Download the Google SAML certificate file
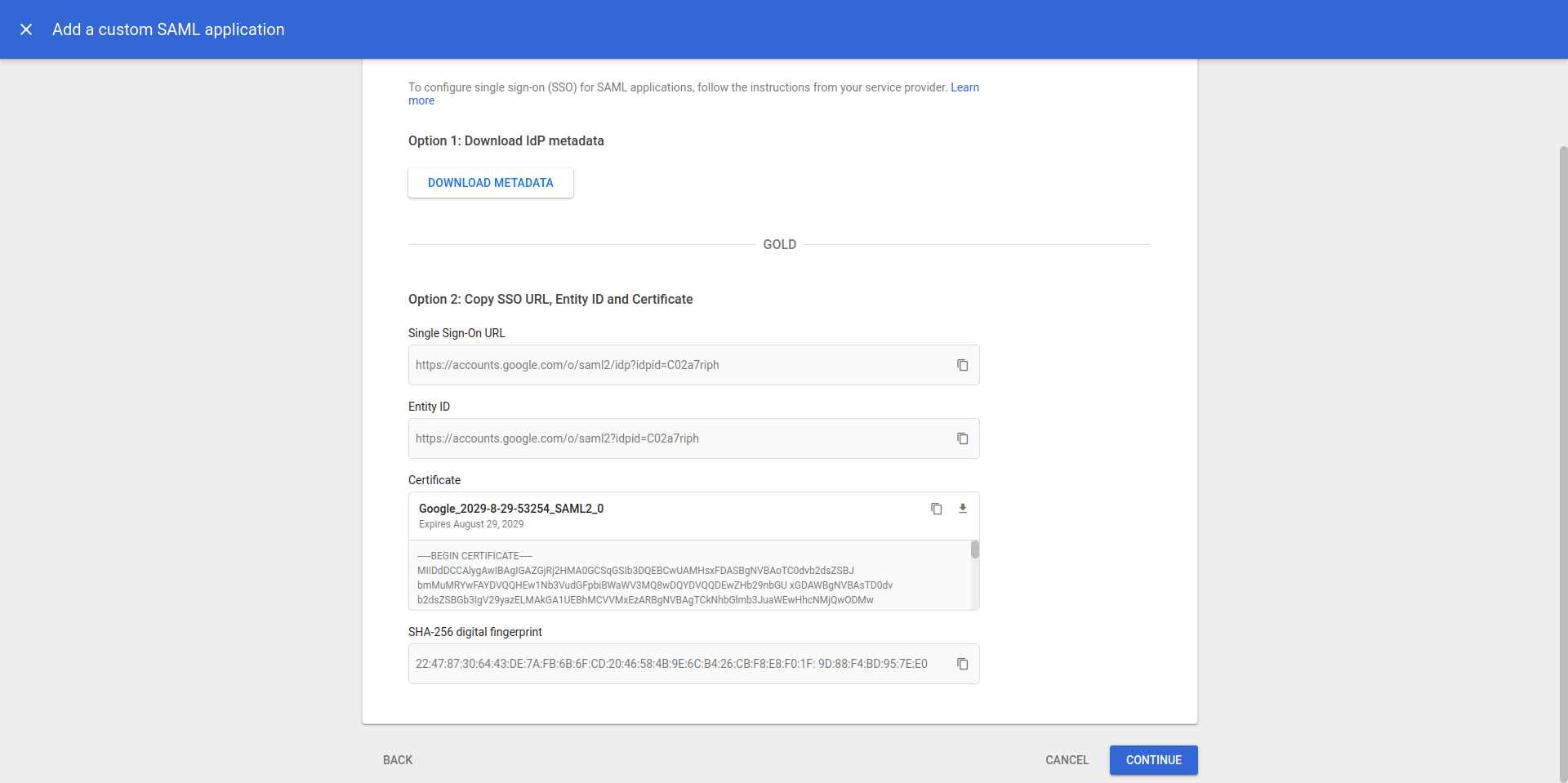1568x783 pixels. (963, 509)
